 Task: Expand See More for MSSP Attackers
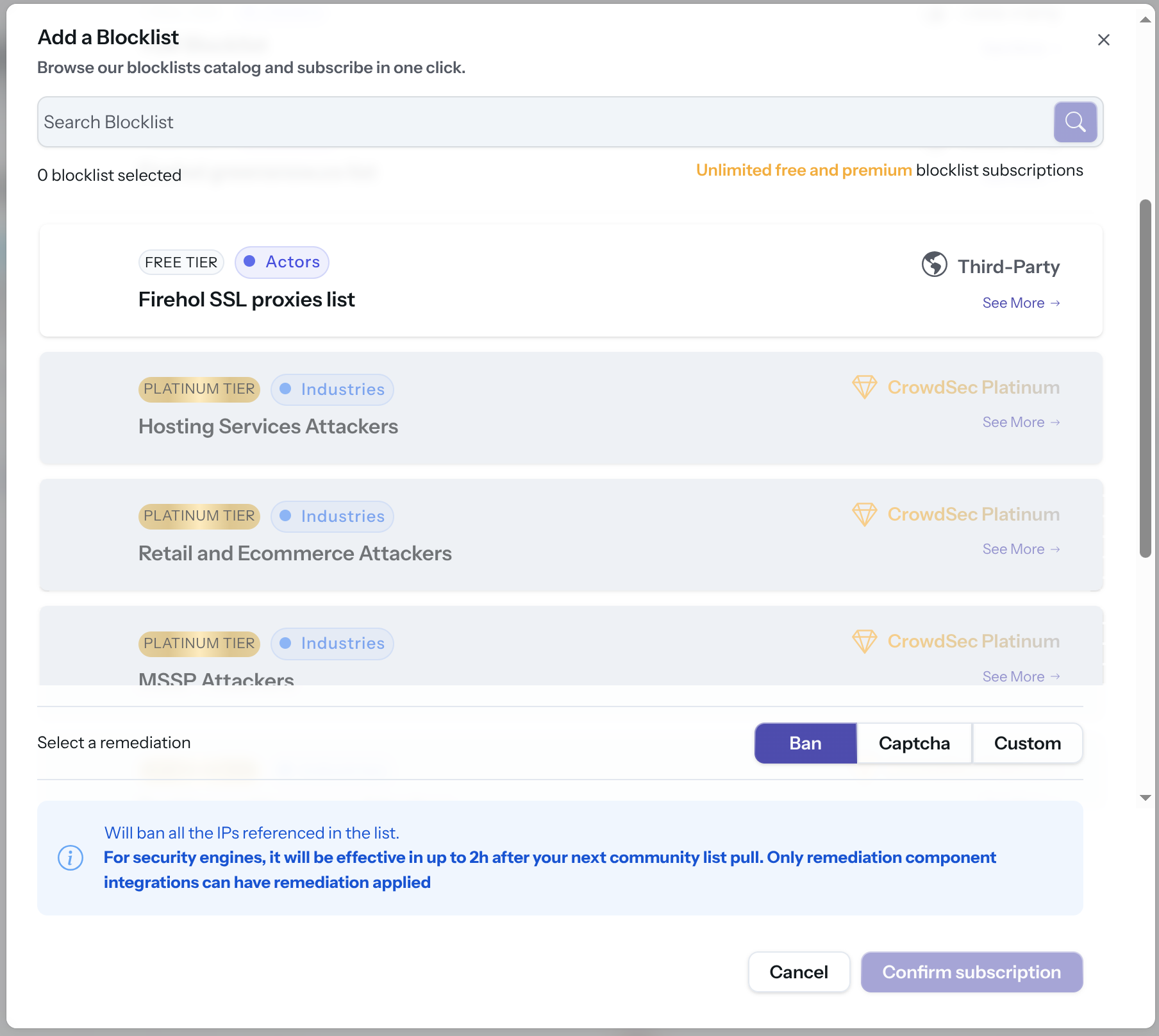pyautogui.click(x=1020, y=676)
